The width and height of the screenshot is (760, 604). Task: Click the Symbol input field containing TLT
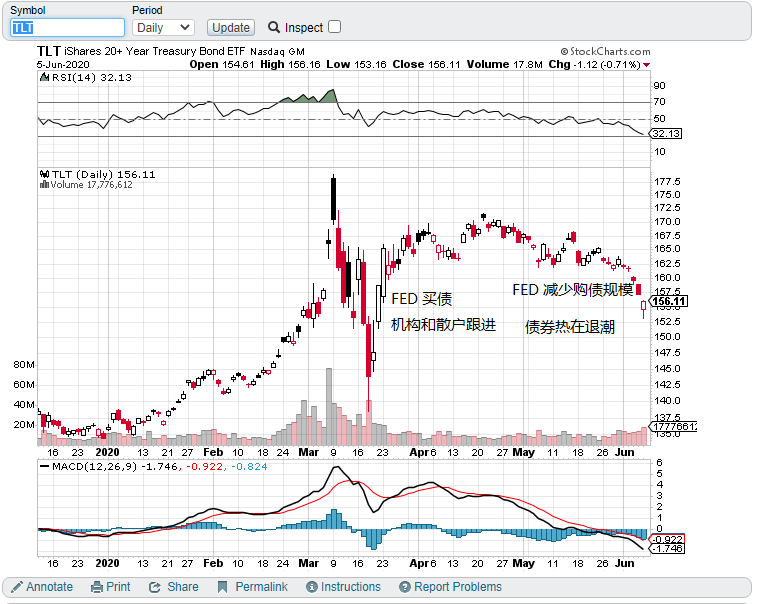tap(67, 28)
